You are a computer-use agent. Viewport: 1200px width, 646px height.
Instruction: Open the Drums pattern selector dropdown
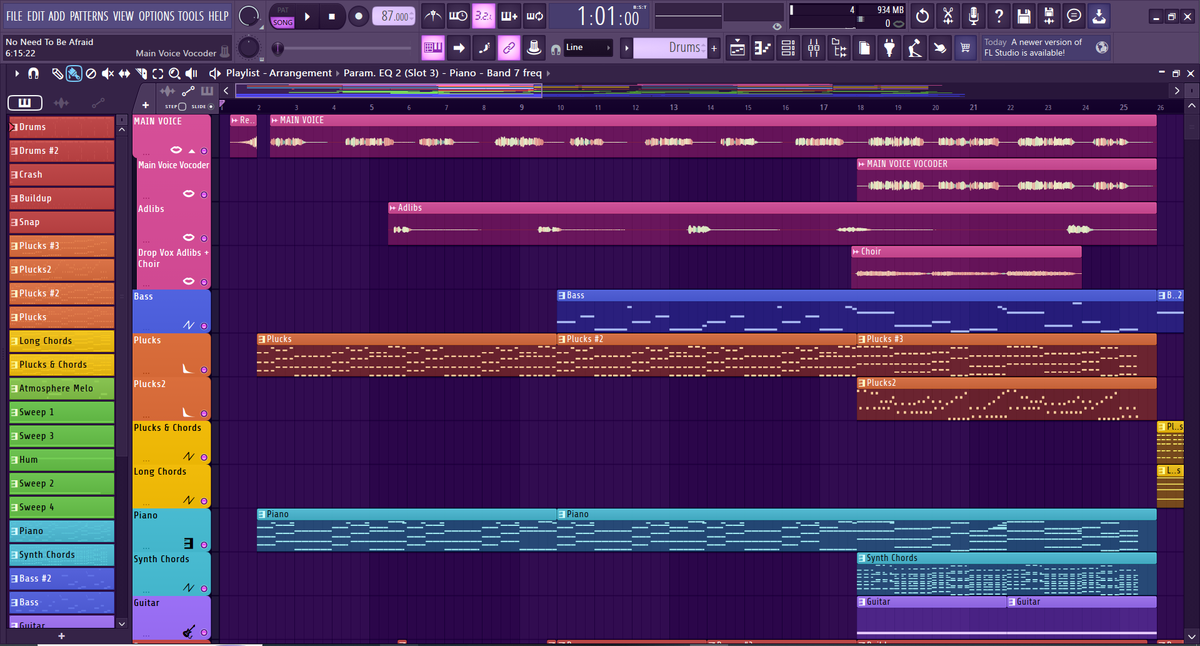[670, 48]
